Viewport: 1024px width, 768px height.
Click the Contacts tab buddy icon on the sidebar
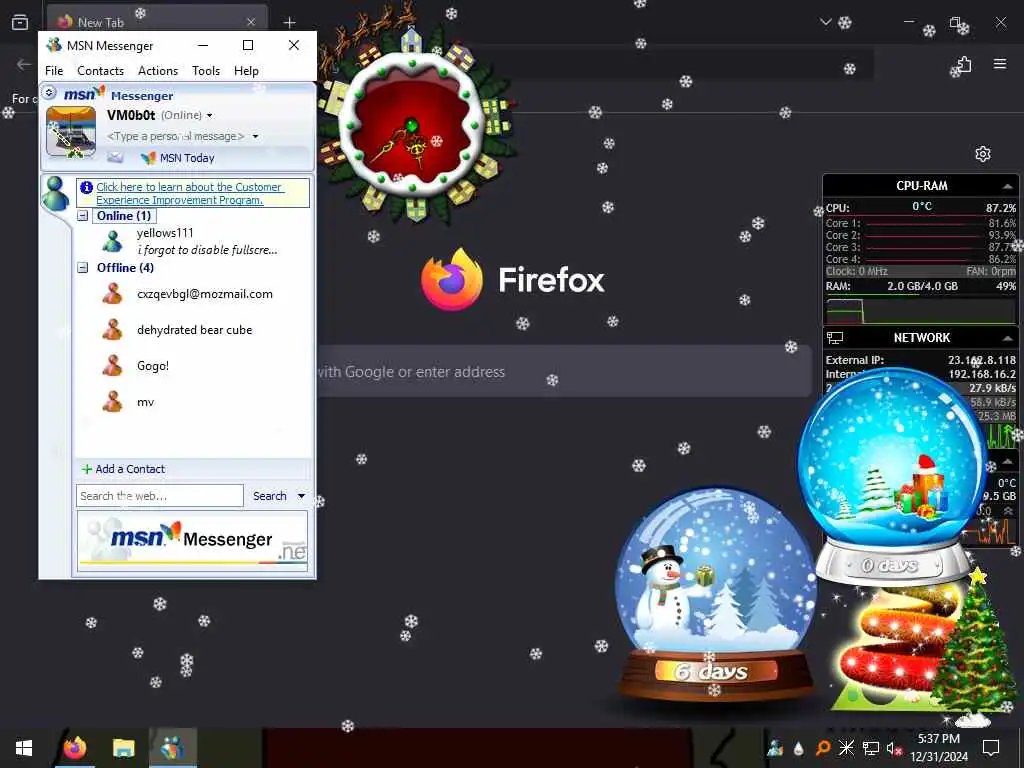tap(56, 193)
